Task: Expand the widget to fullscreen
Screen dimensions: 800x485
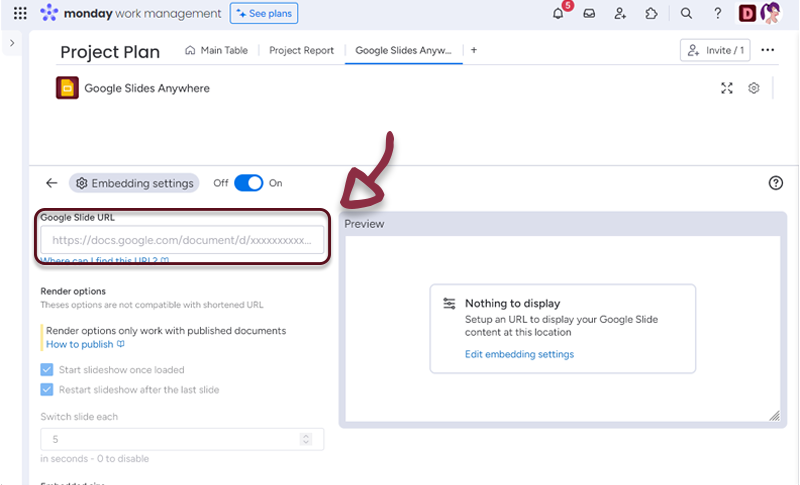Action: 727,88
